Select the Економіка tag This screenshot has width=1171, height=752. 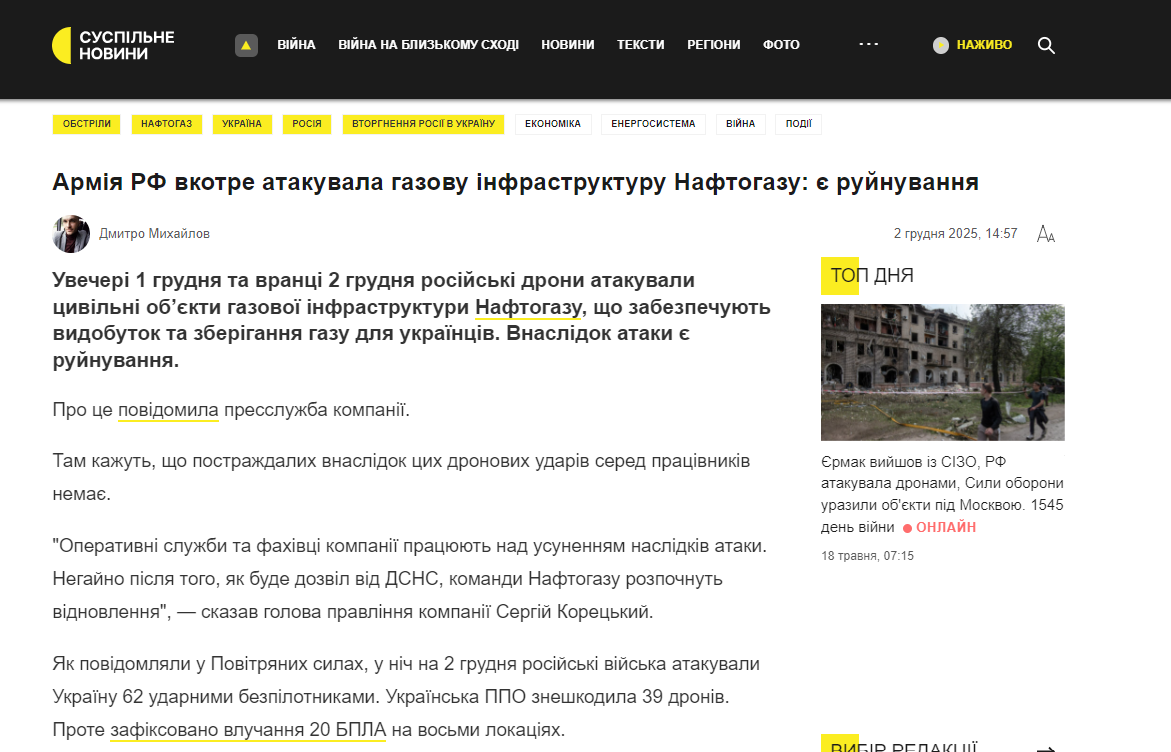tap(553, 124)
